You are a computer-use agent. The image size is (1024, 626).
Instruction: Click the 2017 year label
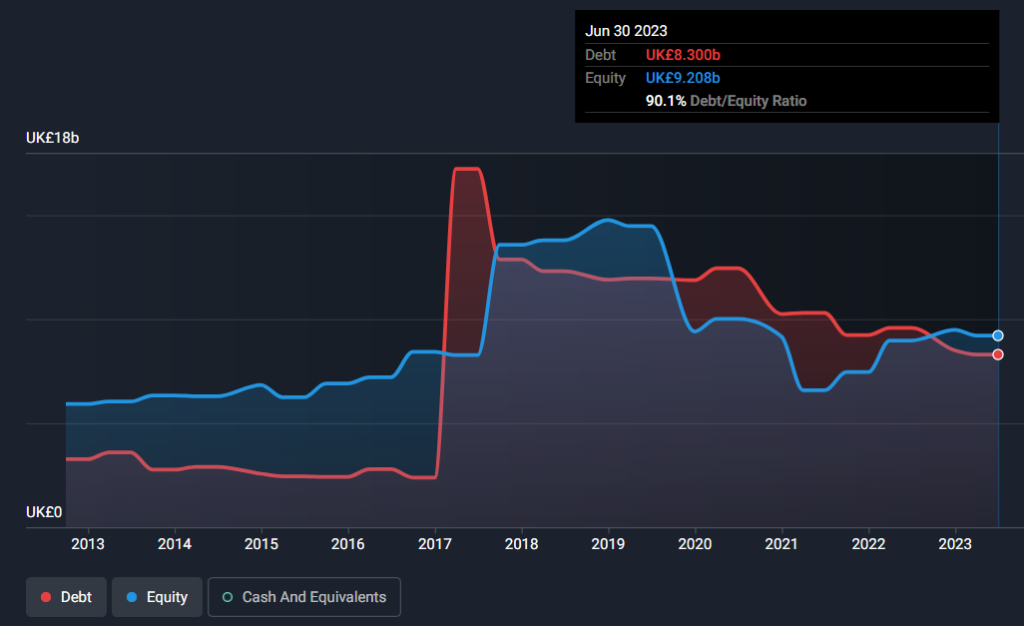click(x=435, y=544)
